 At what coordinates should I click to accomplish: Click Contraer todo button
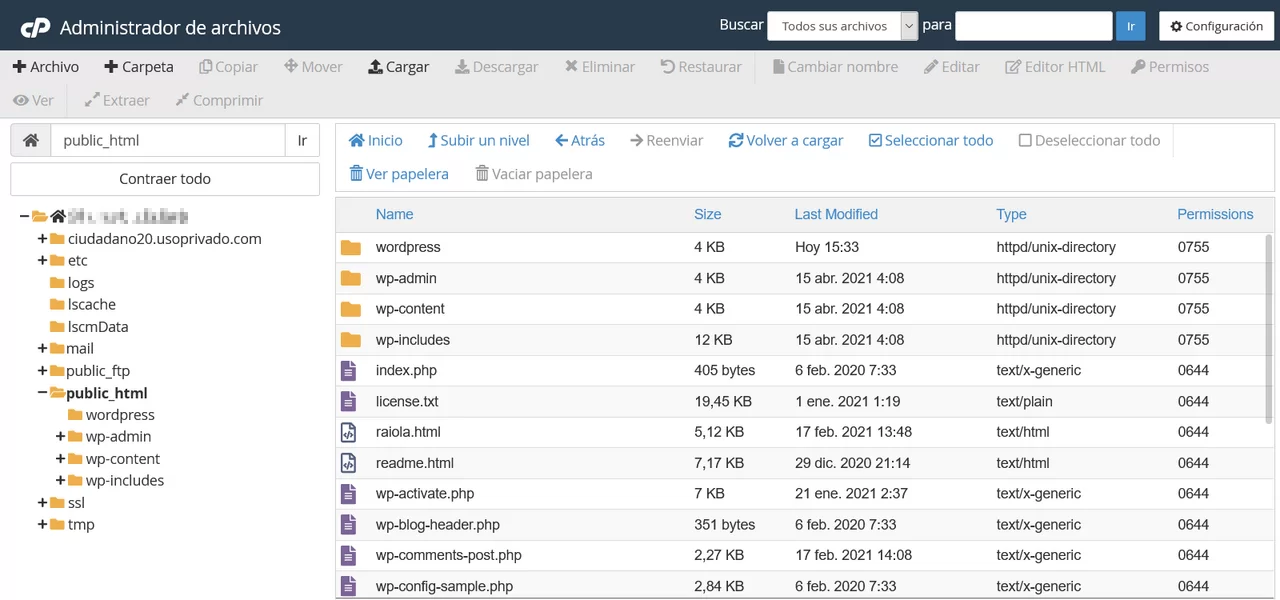point(165,179)
